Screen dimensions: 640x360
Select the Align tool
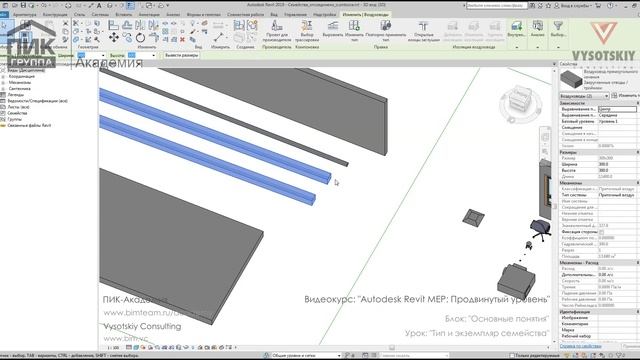click(113, 25)
